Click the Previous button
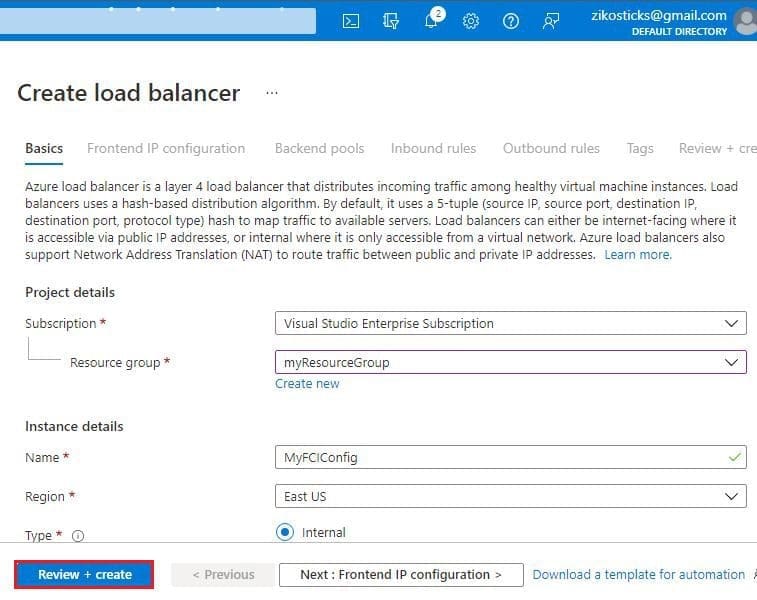Image resolution: width=757 pixels, height=600 pixels. click(224, 574)
